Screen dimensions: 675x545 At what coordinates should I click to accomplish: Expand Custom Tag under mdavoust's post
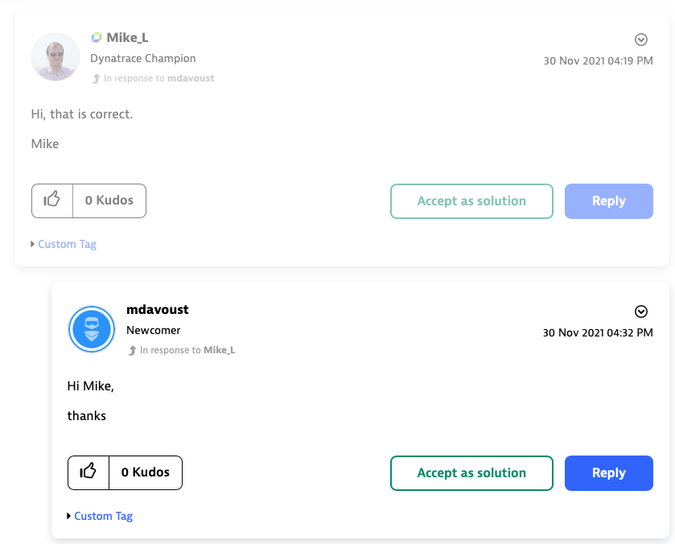point(102,516)
